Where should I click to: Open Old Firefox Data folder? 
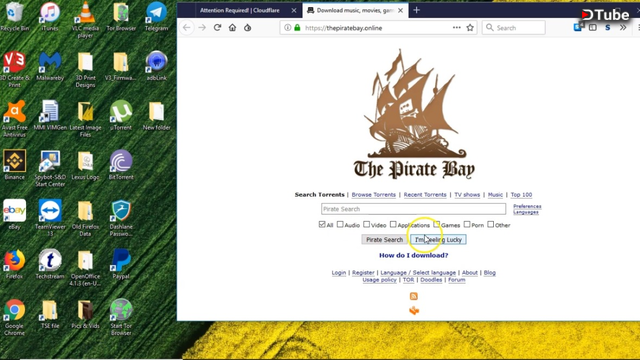click(85, 218)
